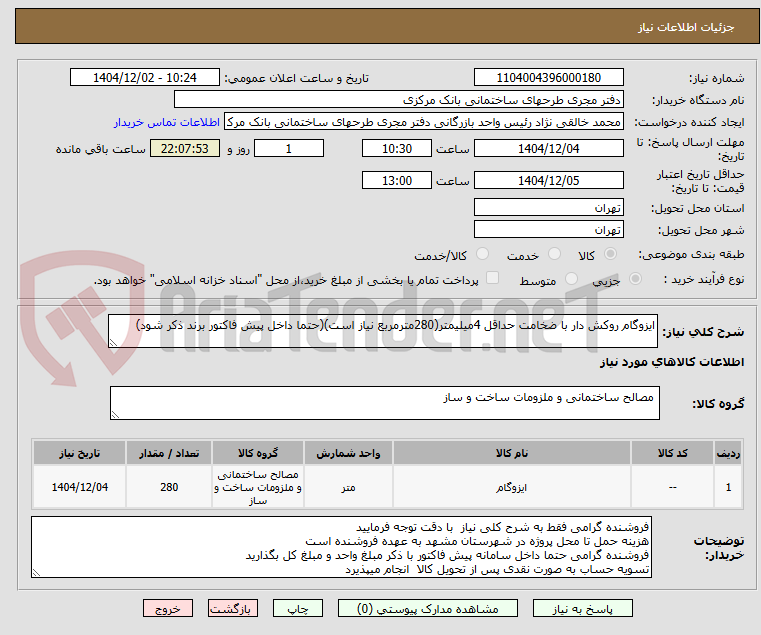Click the table date cell 1404/12/04
This screenshot has height=635, width=761.
coord(80,487)
